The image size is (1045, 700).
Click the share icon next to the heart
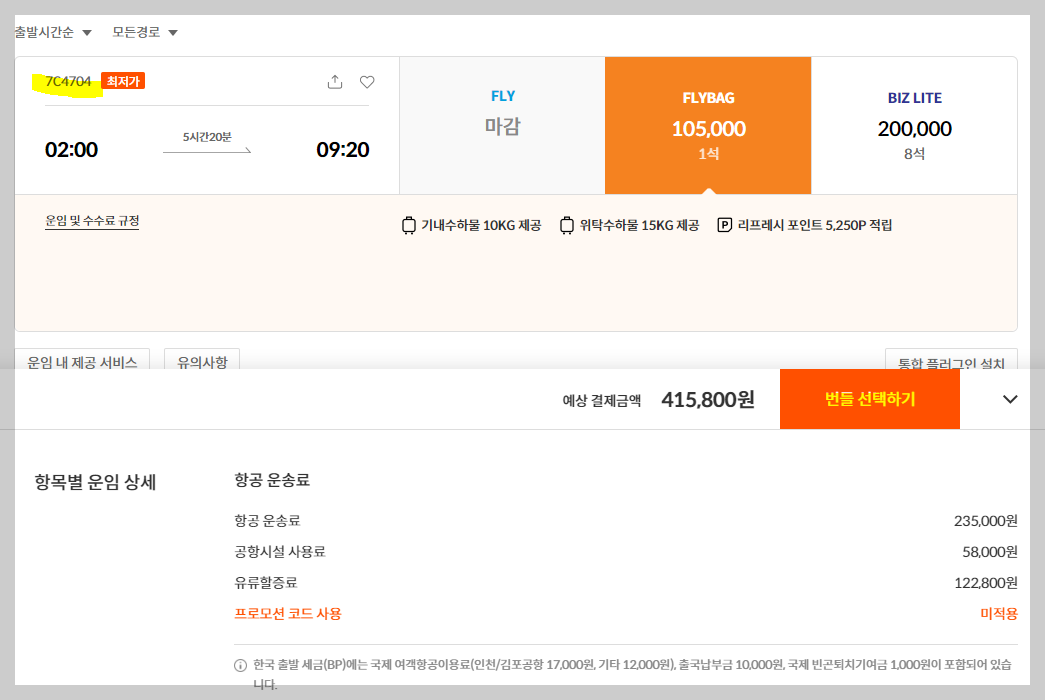[x=334, y=82]
